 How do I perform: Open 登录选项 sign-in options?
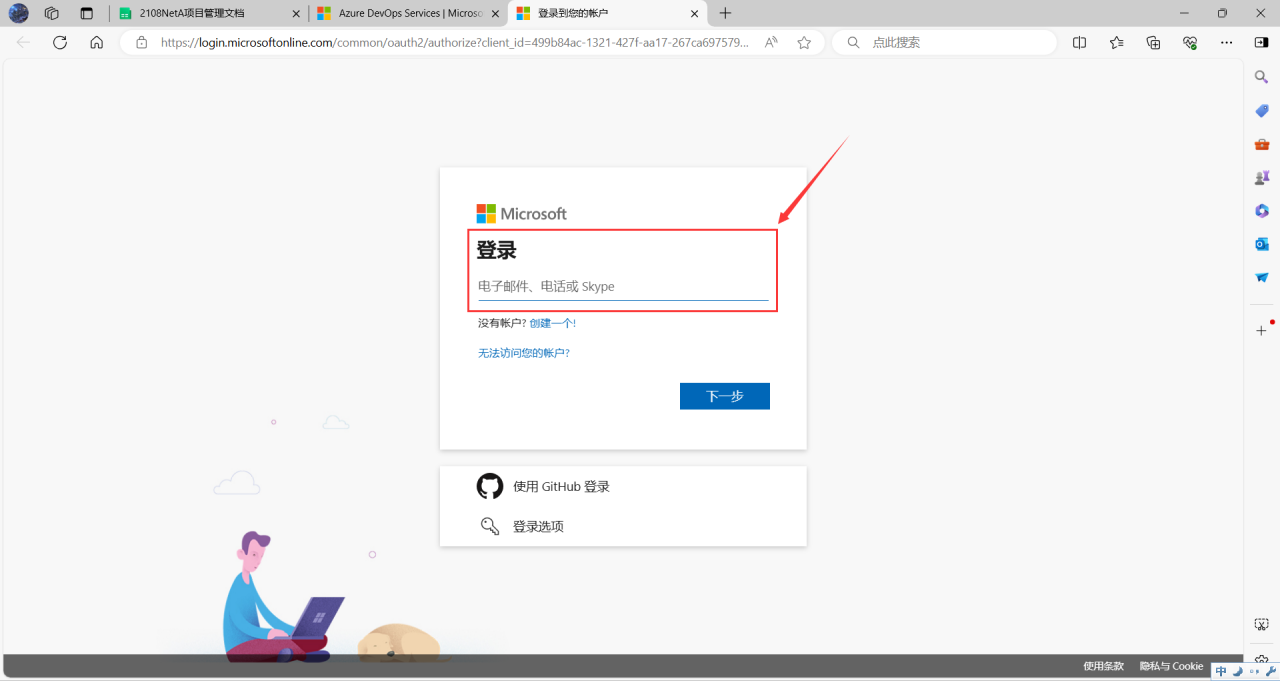pyautogui.click(x=623, y=526)
